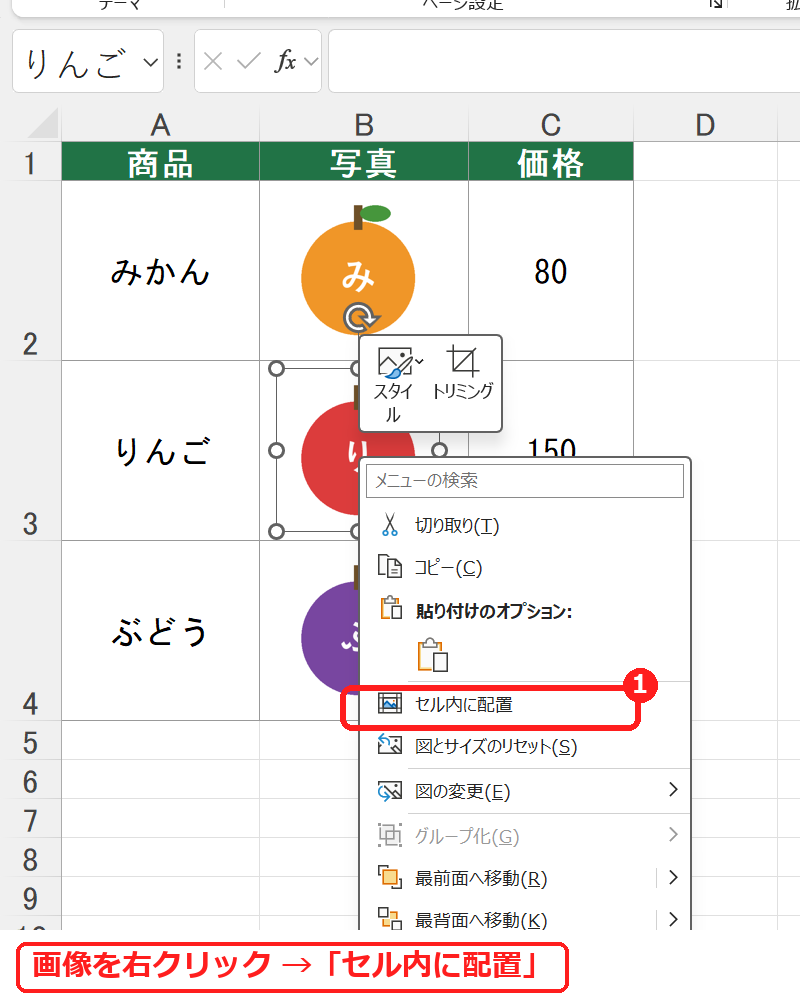The image size is (800, 1000).
Task: Select row 2 header
Action: coord(31,270)
